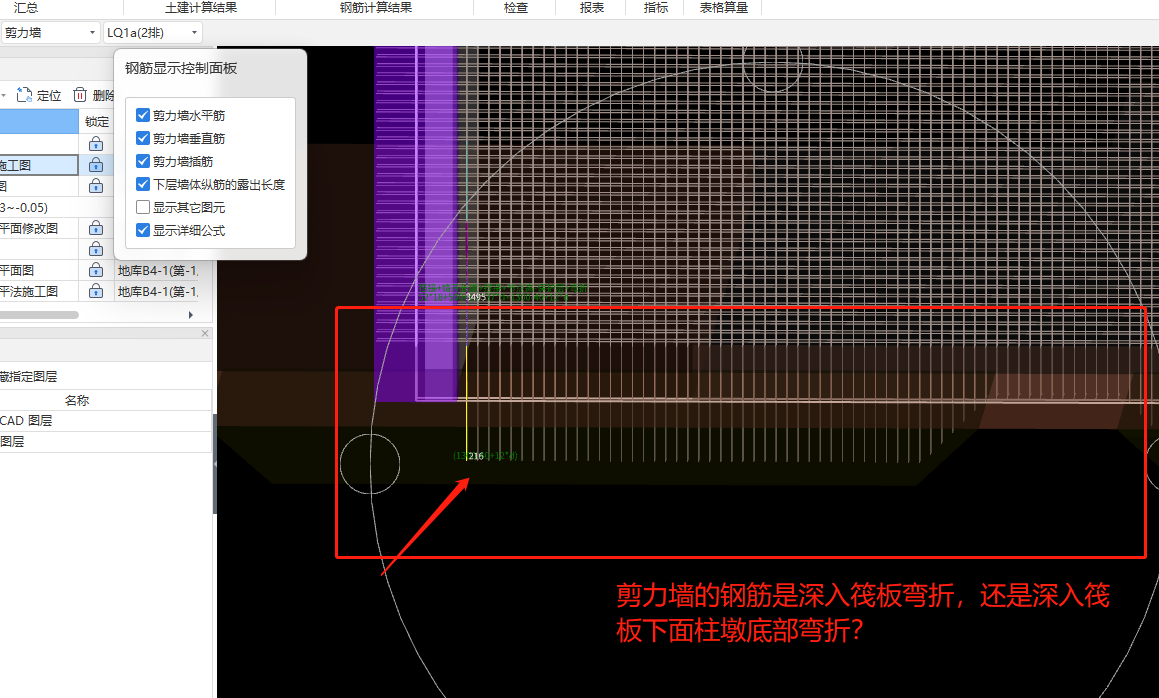1159x698 pixels.
Task: Uncheck 剪力墙水平筋 checkbox
Action: [x=143, y=115]
